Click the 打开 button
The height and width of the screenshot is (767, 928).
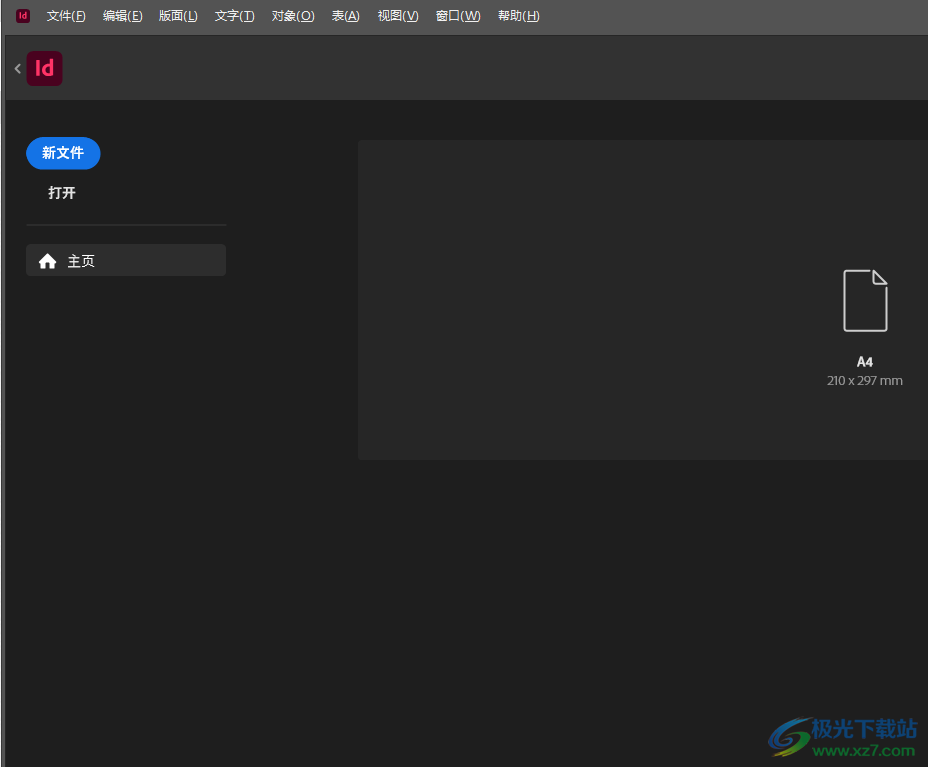62,193
